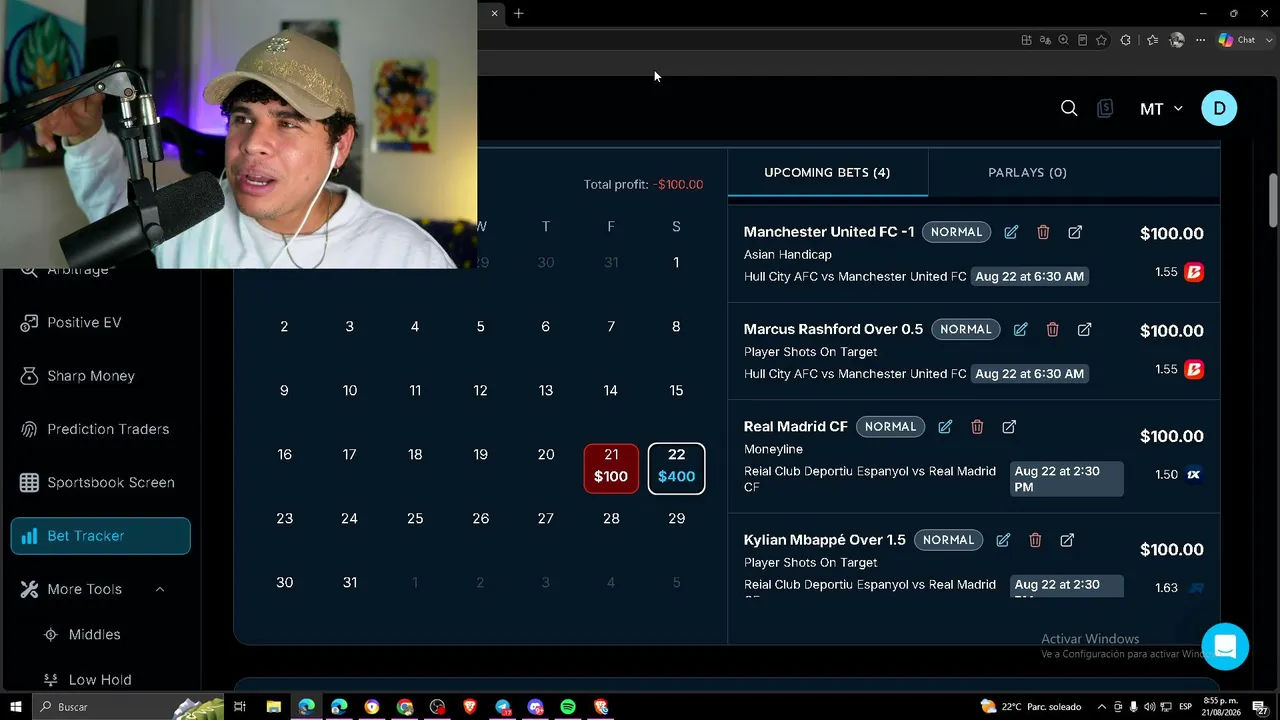Open Prediction Traders from the sidebar
Screen dimensions: 1280x720
[x=100, y=429]
